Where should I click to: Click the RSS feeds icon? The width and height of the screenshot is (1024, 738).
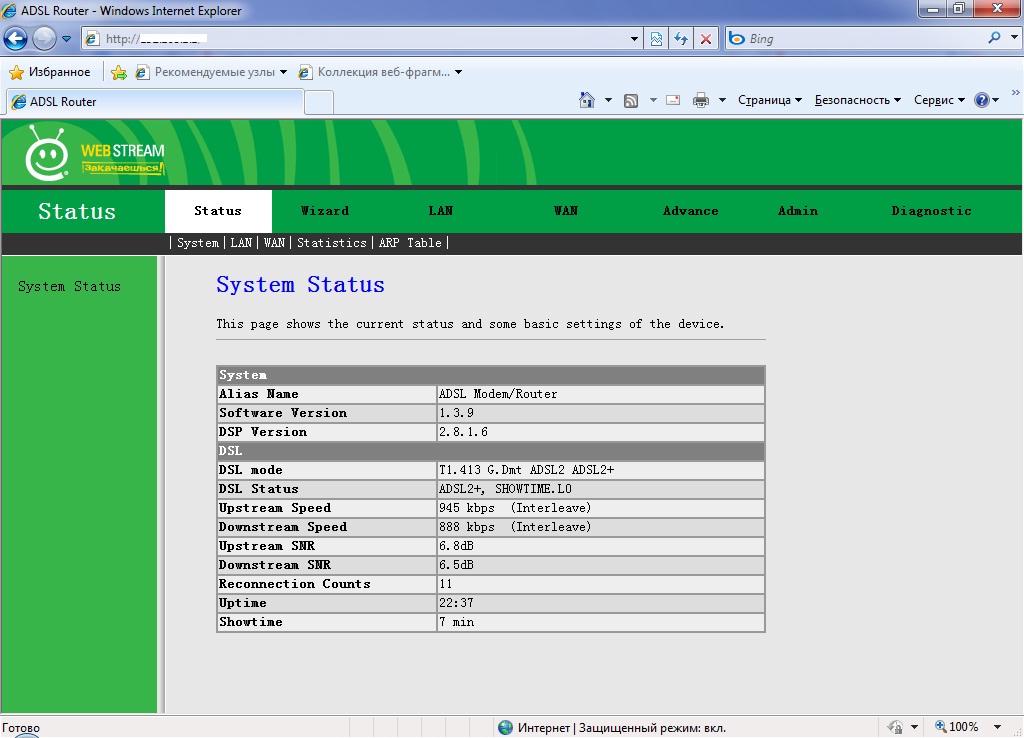631,100
